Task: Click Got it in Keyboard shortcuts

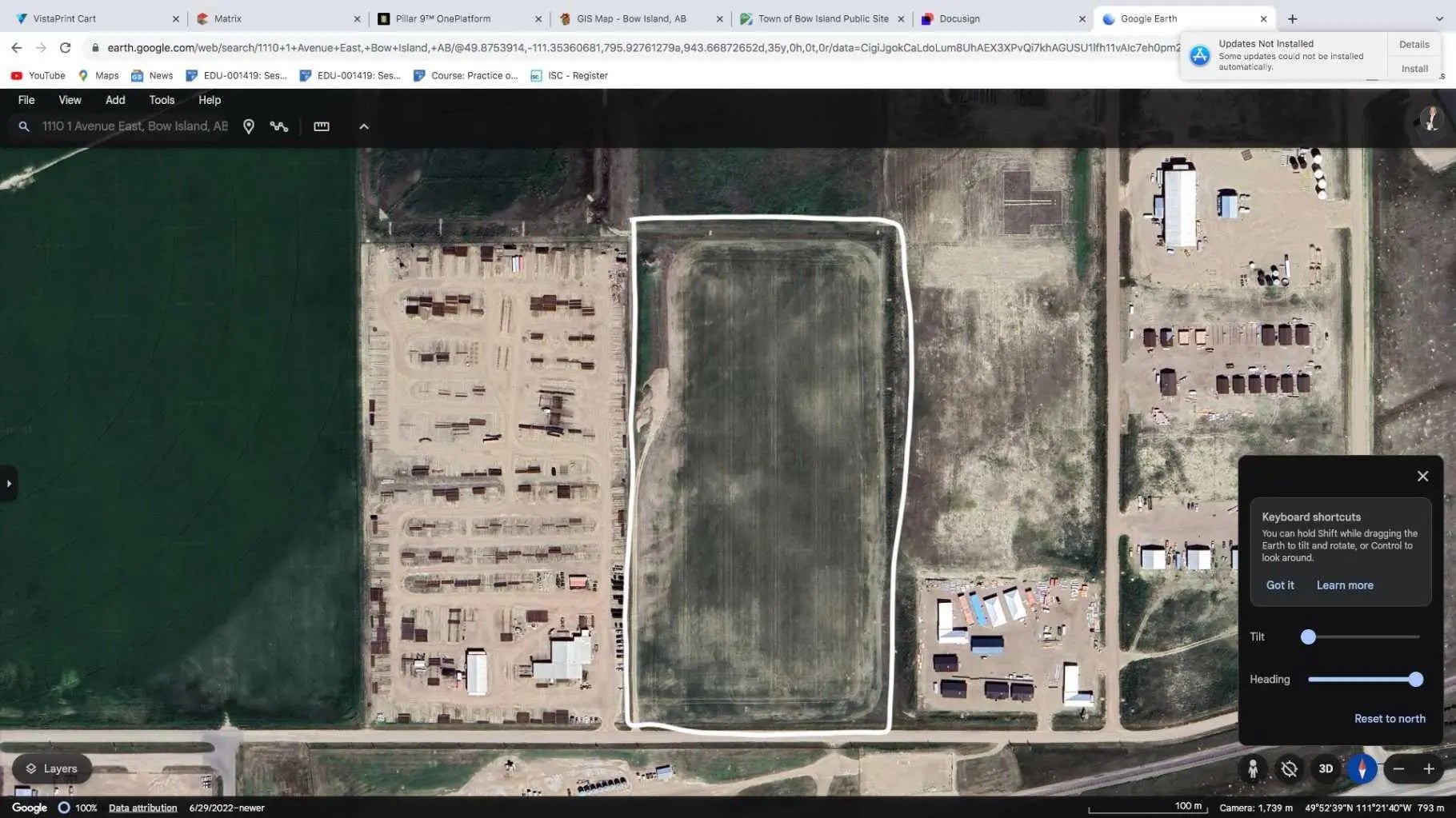Action: (x=1279, y=585)
